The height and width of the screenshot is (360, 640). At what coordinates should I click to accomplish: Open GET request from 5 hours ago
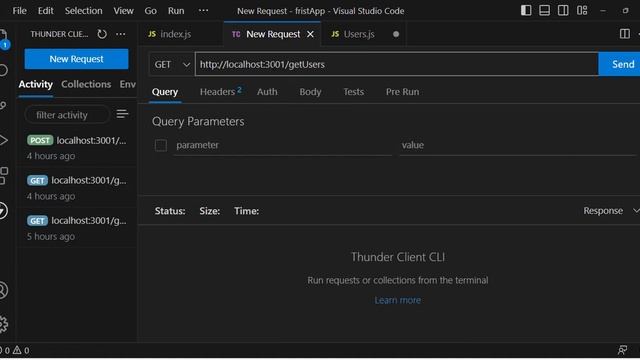(77, 228)
